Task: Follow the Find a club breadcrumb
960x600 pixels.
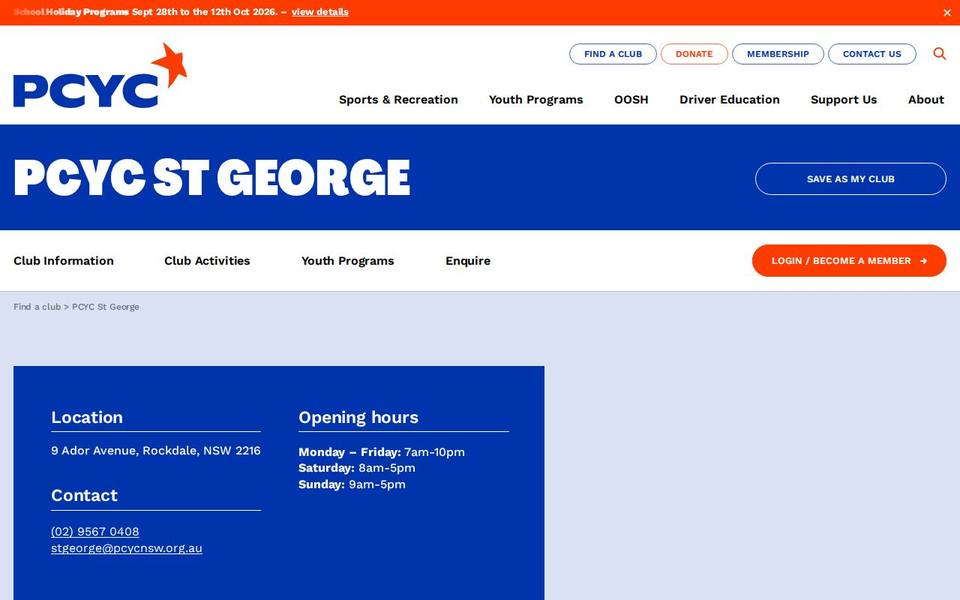Action: [x=37, y=307]
